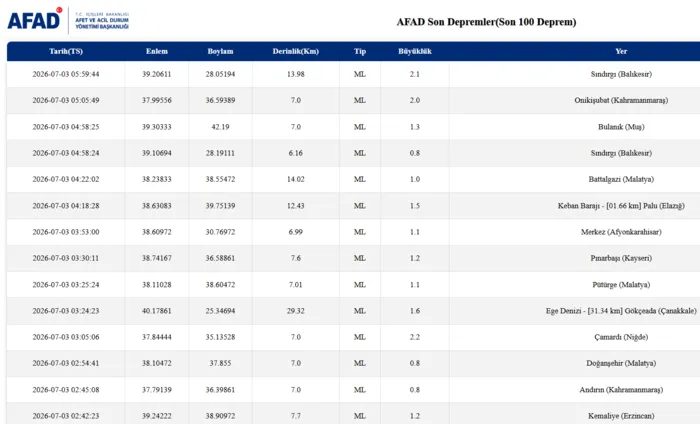Viewport: 700px width, 424px height.
Task: Select magnitude value 1.5
Action: (x=415, y=206)
